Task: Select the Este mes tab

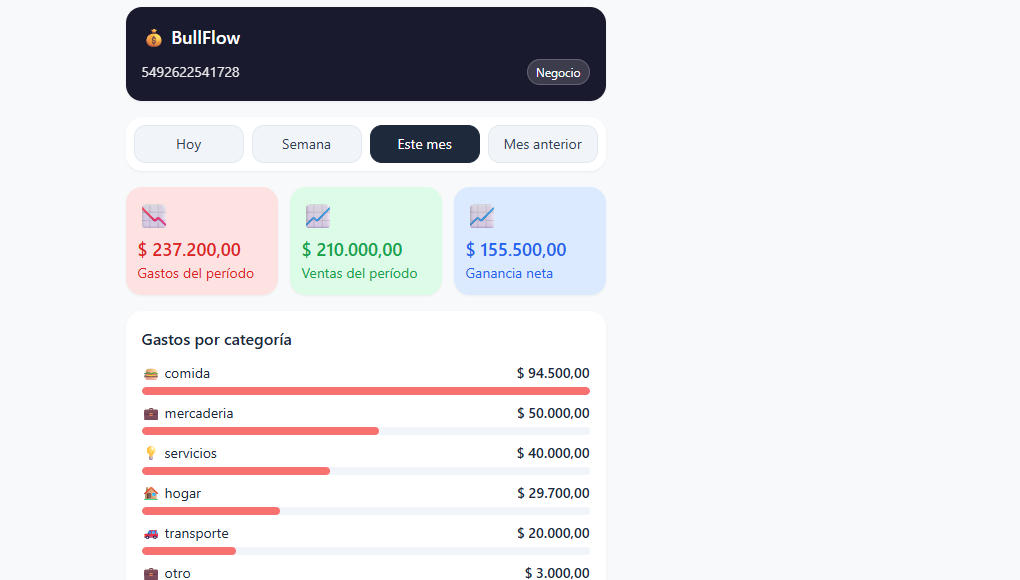Action: 425,144
